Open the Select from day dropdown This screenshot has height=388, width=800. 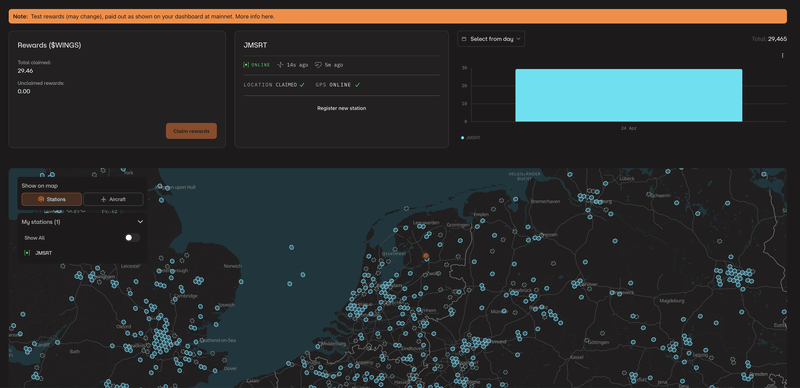(491, 39)
